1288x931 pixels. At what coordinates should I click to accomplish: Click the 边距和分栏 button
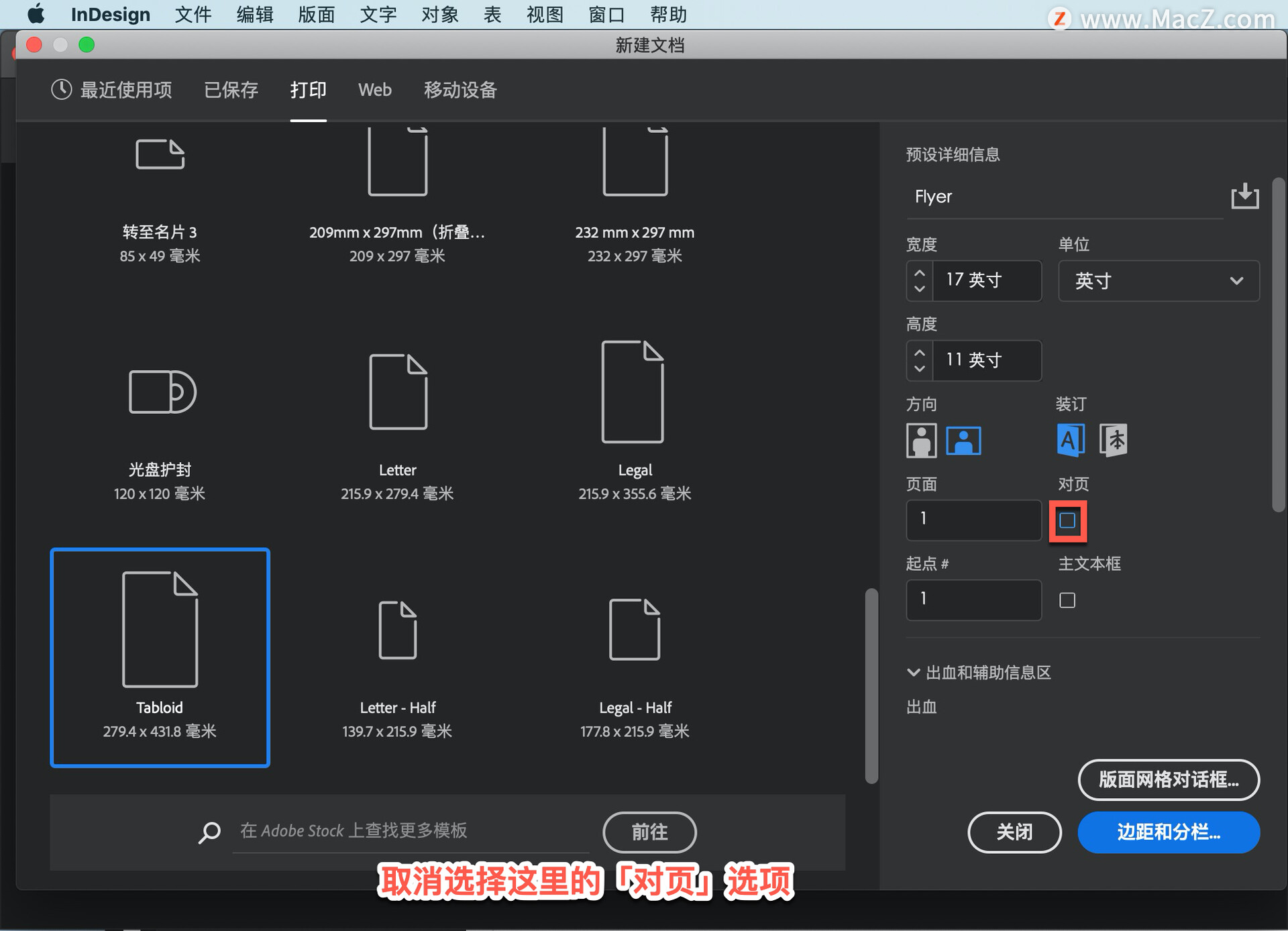tap(1168, 832)
